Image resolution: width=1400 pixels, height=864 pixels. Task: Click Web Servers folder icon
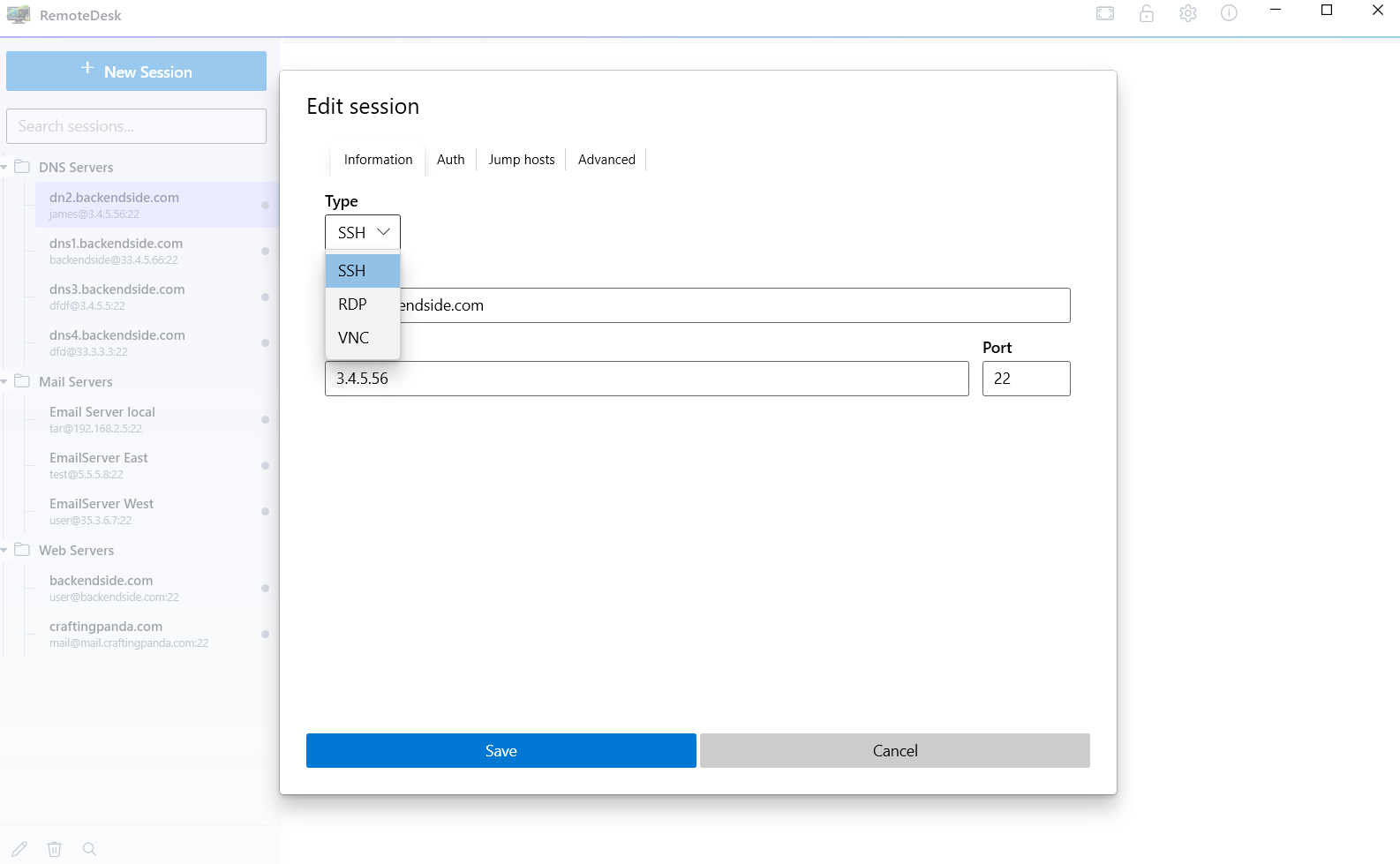click(22, 550)
